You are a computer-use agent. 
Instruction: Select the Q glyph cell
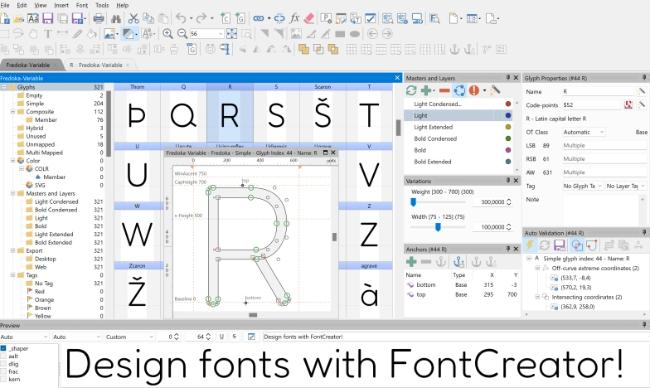pyautogui.click(x=183, y=112)
